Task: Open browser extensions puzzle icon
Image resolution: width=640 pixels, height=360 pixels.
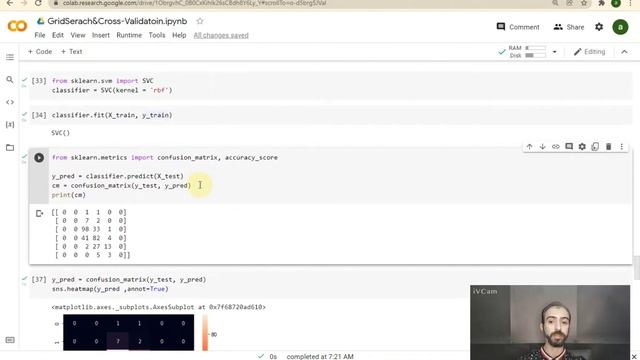Action: [x=602, y=3]
